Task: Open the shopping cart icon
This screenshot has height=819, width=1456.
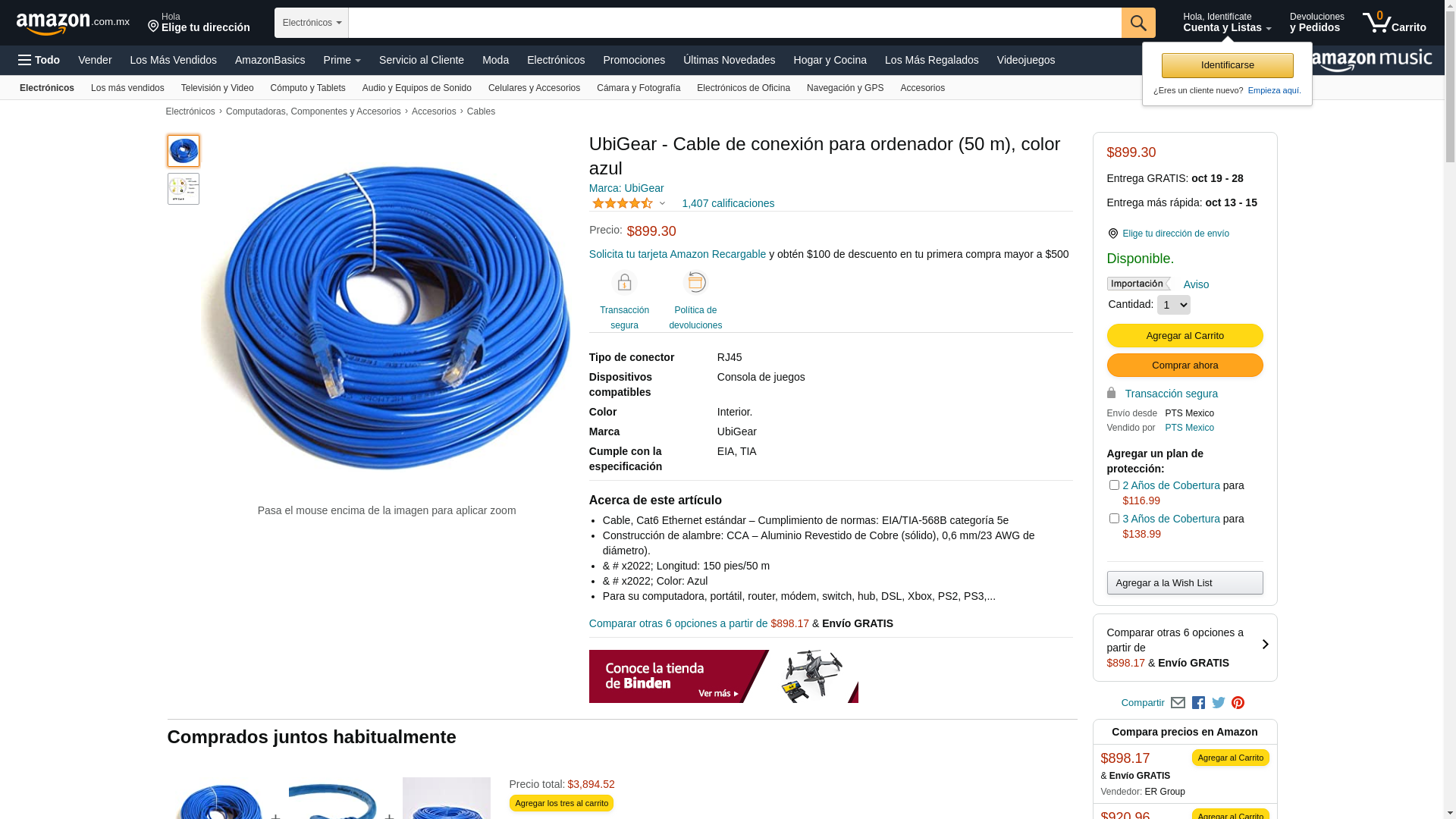Action: [1394, 23]
